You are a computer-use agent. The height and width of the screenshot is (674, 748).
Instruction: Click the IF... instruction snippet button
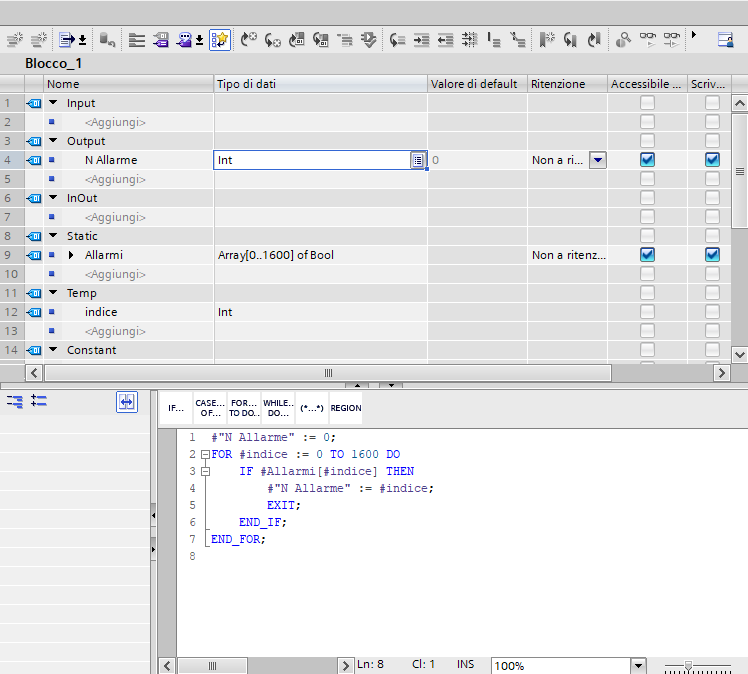176,408
